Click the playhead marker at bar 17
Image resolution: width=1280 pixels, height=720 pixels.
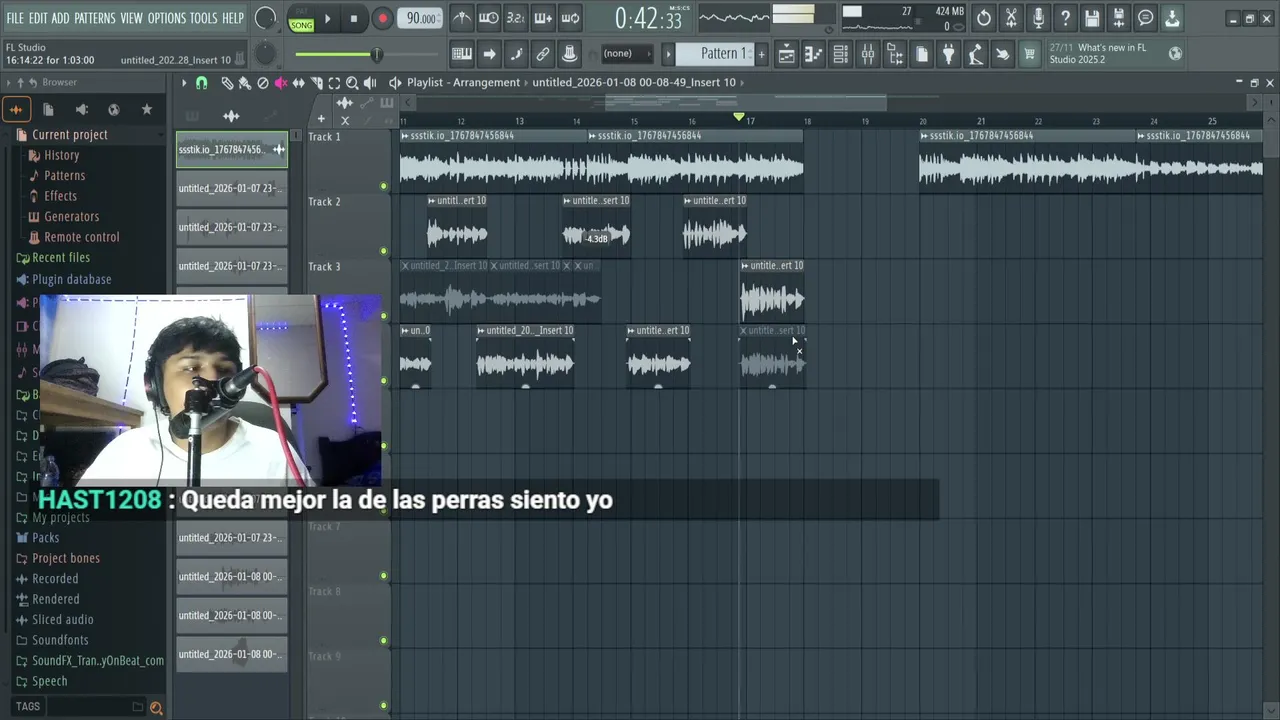739,118
